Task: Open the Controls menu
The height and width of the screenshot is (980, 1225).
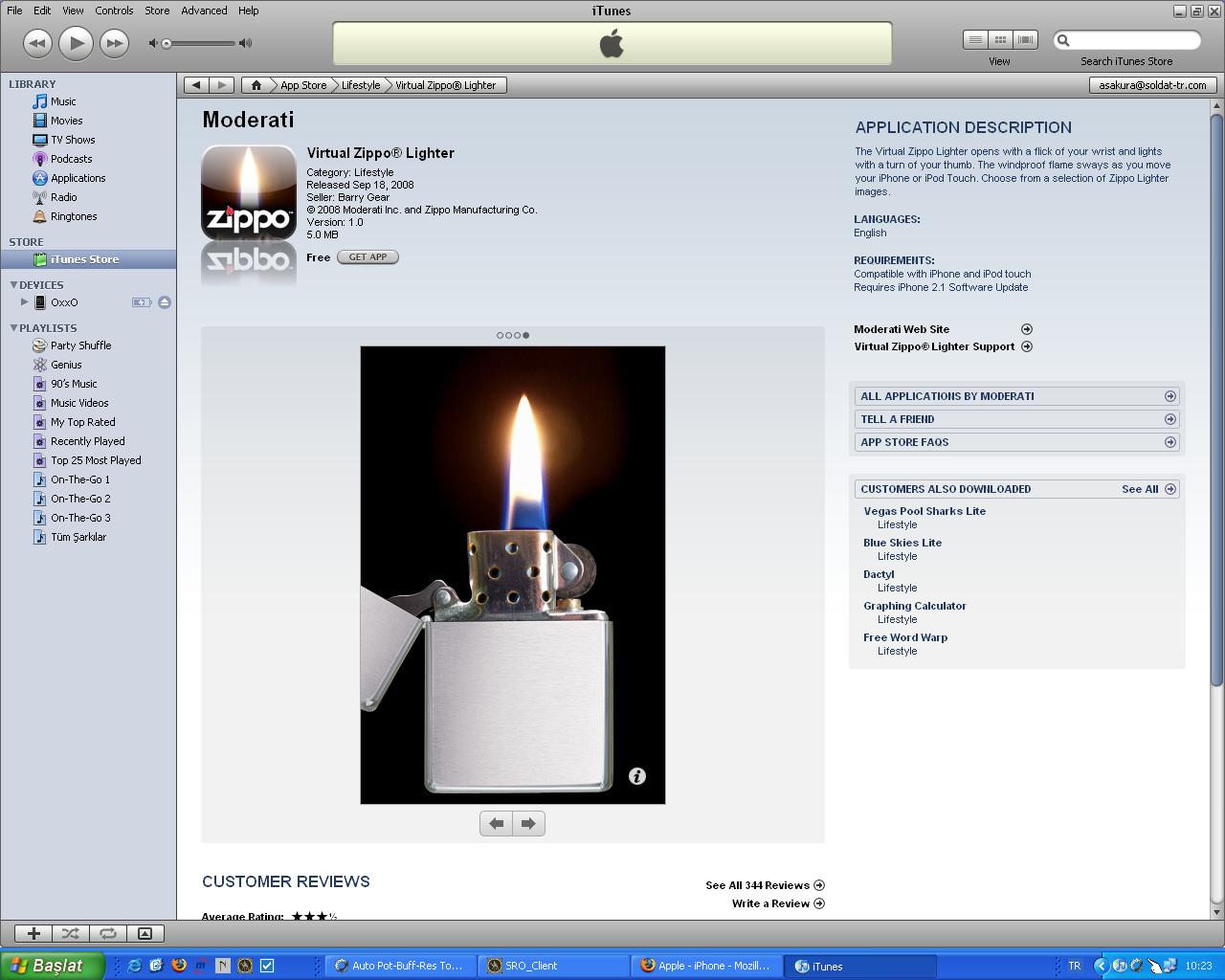Action: (114, 11)
